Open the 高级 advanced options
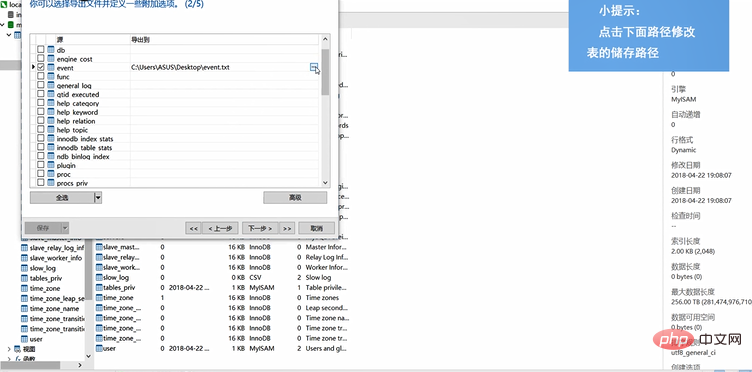Screen dimensions: 752x372 [295, 198]
